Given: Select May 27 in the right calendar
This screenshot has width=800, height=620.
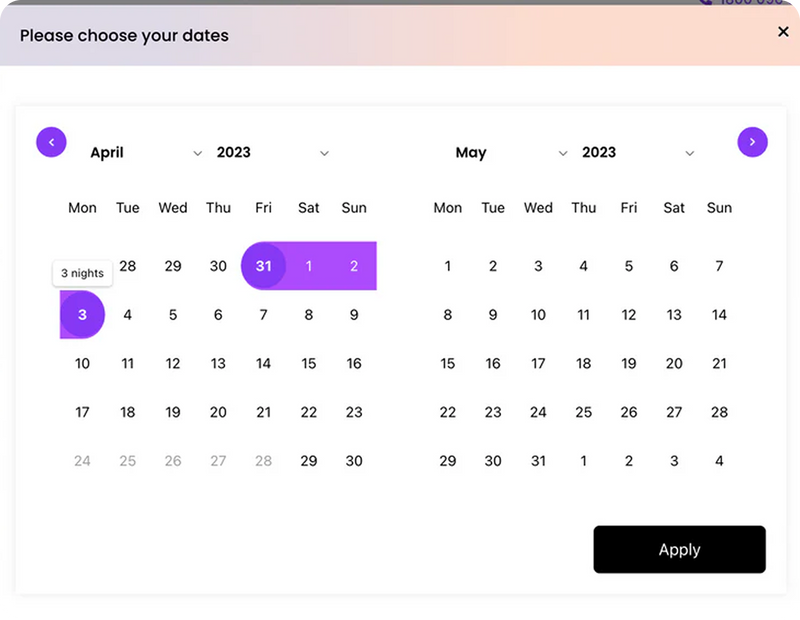Looking at the screenshot, I should 674,412.
